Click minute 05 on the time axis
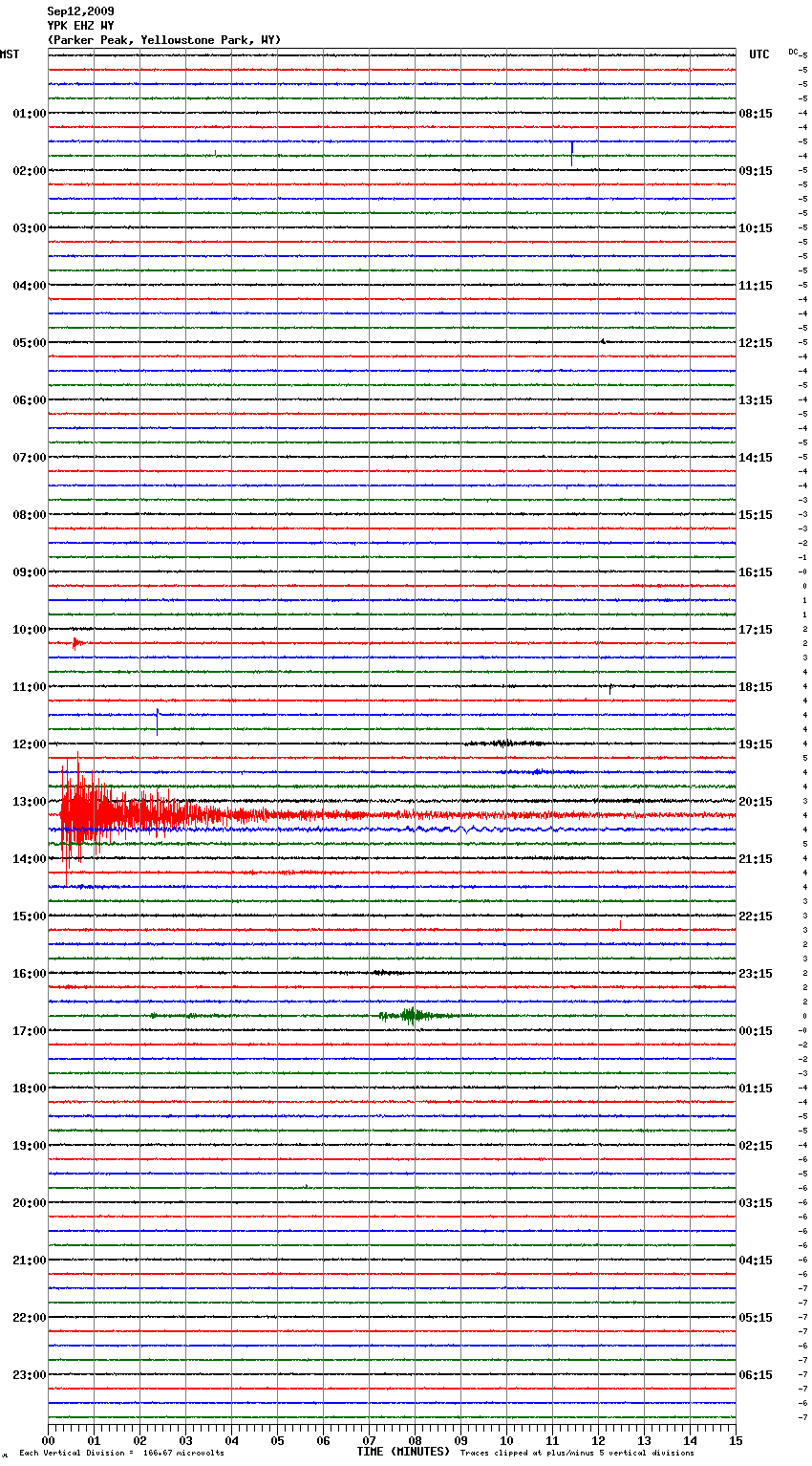Image resolution: width=812 pixels, height=1466 pixels. click(x=277, y=1440)
